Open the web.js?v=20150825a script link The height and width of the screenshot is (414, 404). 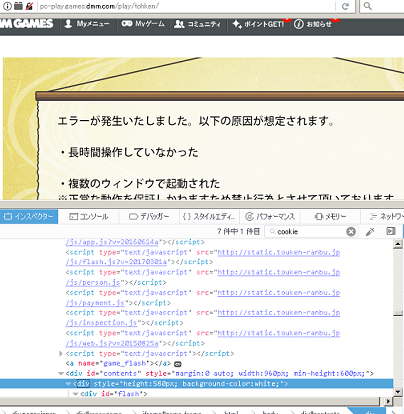pyautogui.click(x=112, y=343)
